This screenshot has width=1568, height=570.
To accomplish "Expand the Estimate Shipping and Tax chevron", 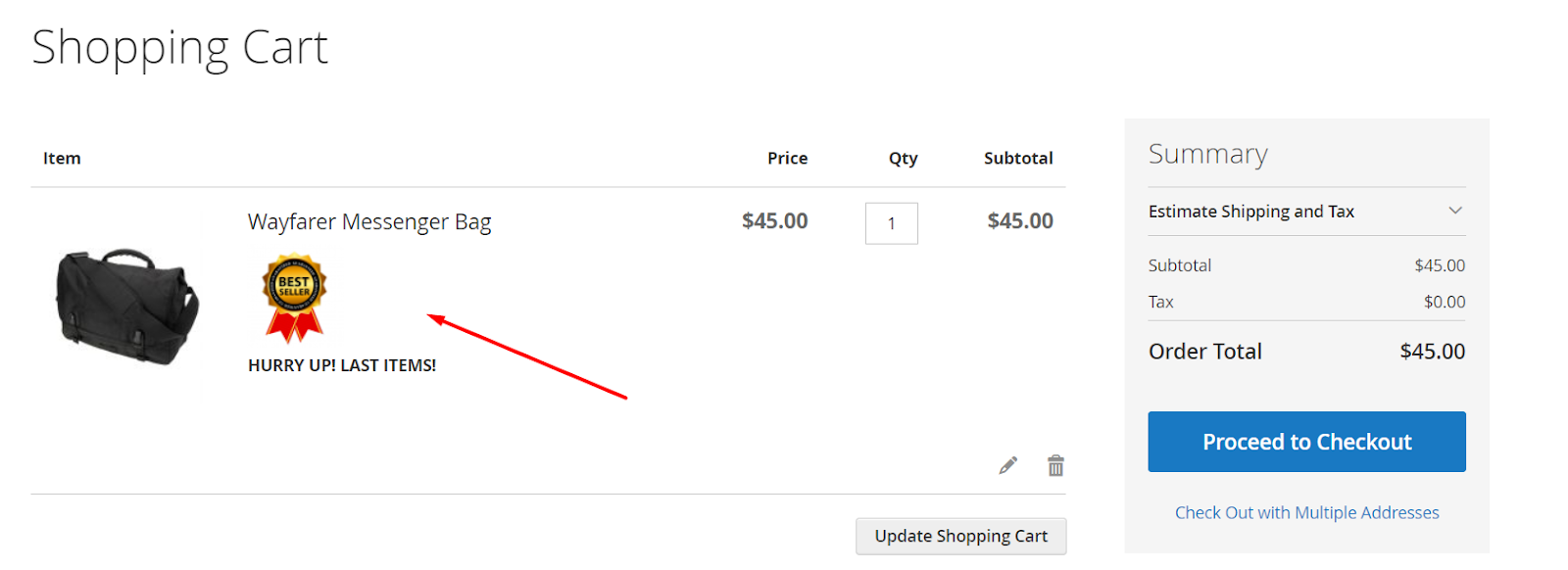I will tap(1455, 211).
